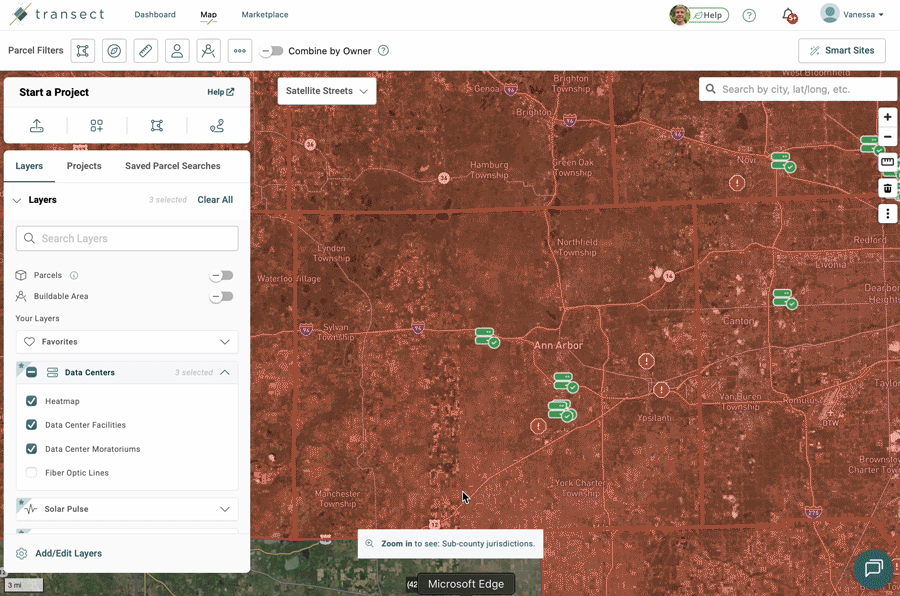Click the ruler icon in Parcel Filters
The width and height of the screenshot is (900, 596).
click(x=146, y=51)
